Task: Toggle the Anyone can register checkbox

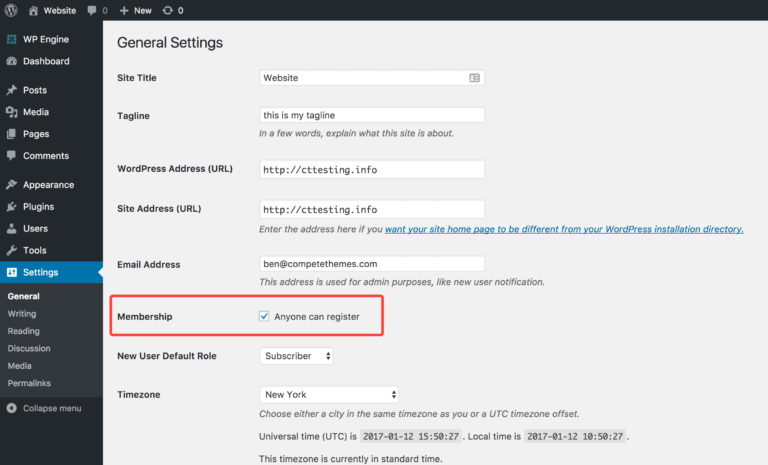Action: [265, 317]
